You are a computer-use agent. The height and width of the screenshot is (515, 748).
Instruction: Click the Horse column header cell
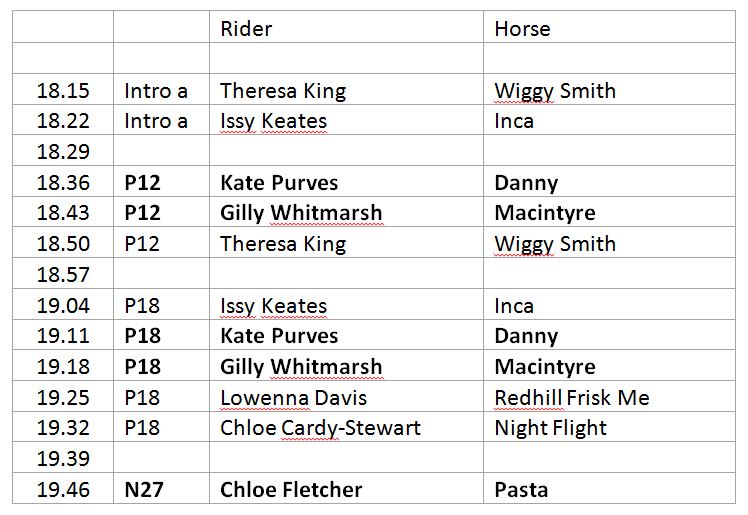(522, 29)
